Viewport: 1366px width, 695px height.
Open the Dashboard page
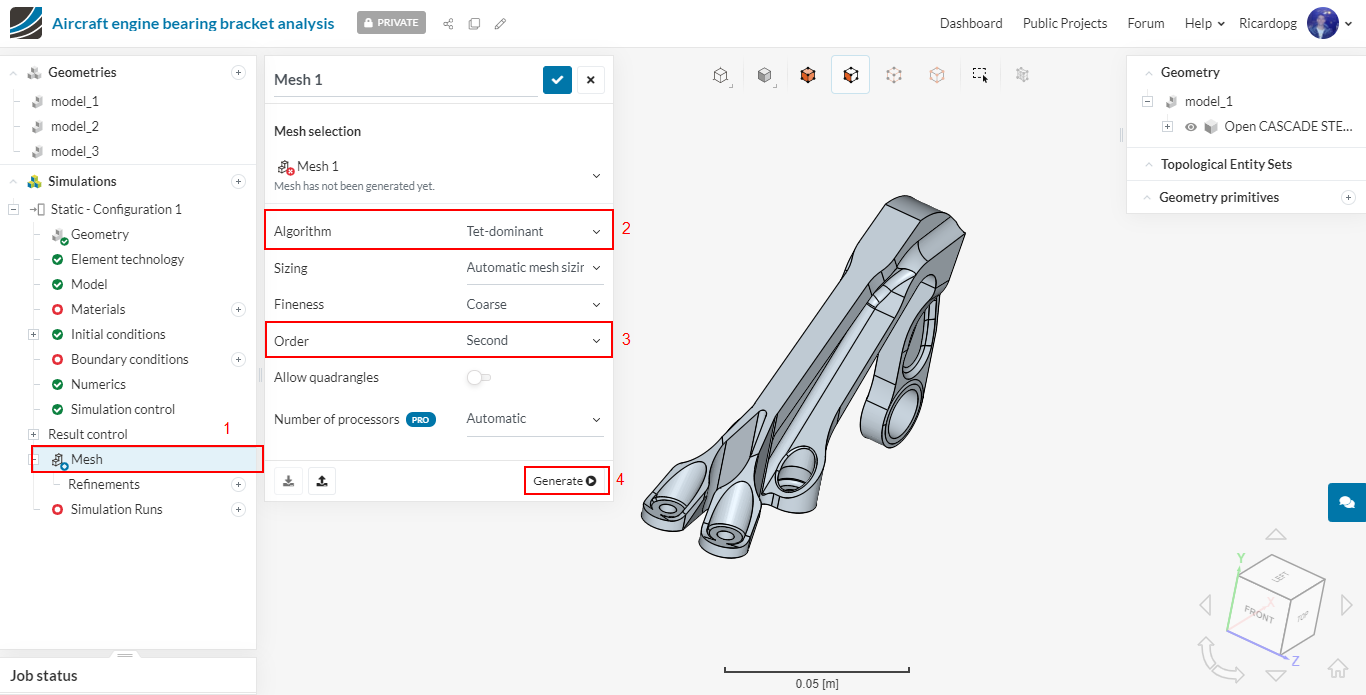[970, 23]
